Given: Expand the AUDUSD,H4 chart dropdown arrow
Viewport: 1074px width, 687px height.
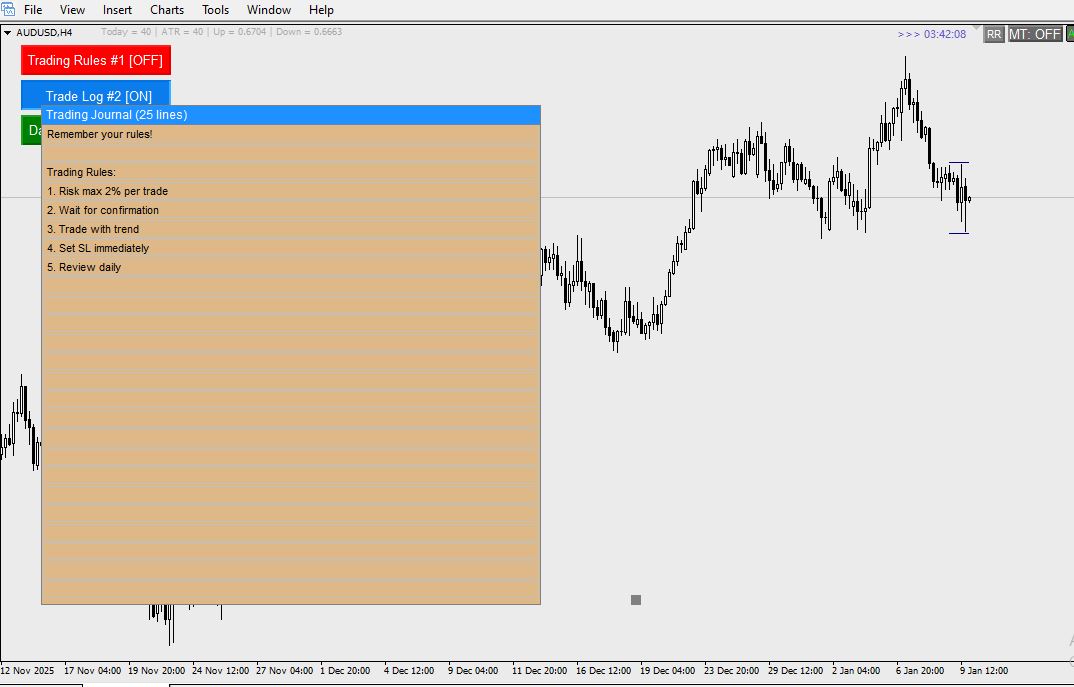Looking at the screenshot, I should [x=8, y=32].
